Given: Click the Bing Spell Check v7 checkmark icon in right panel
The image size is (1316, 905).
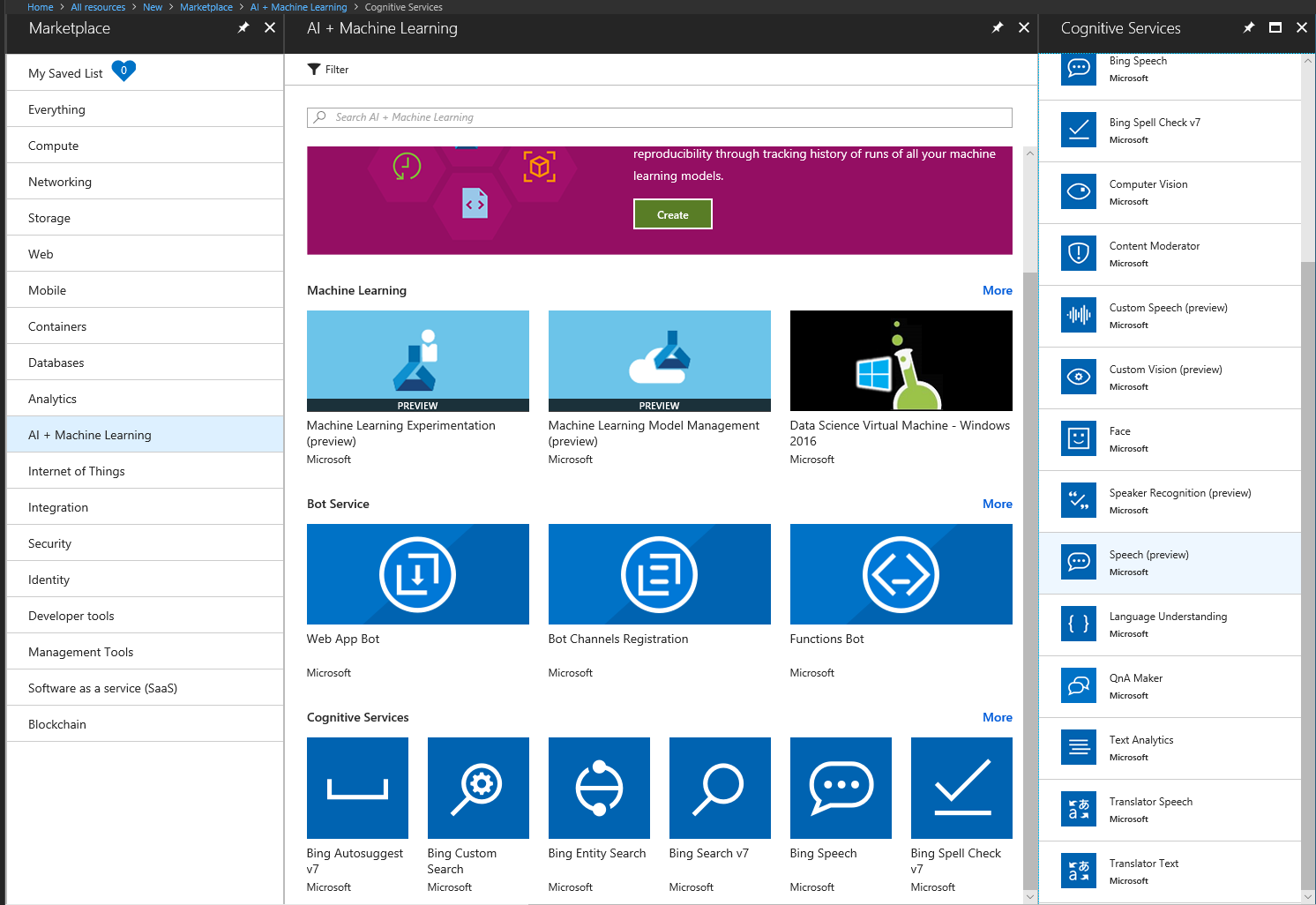Looking at the screenshot, I should point(1079,130).
